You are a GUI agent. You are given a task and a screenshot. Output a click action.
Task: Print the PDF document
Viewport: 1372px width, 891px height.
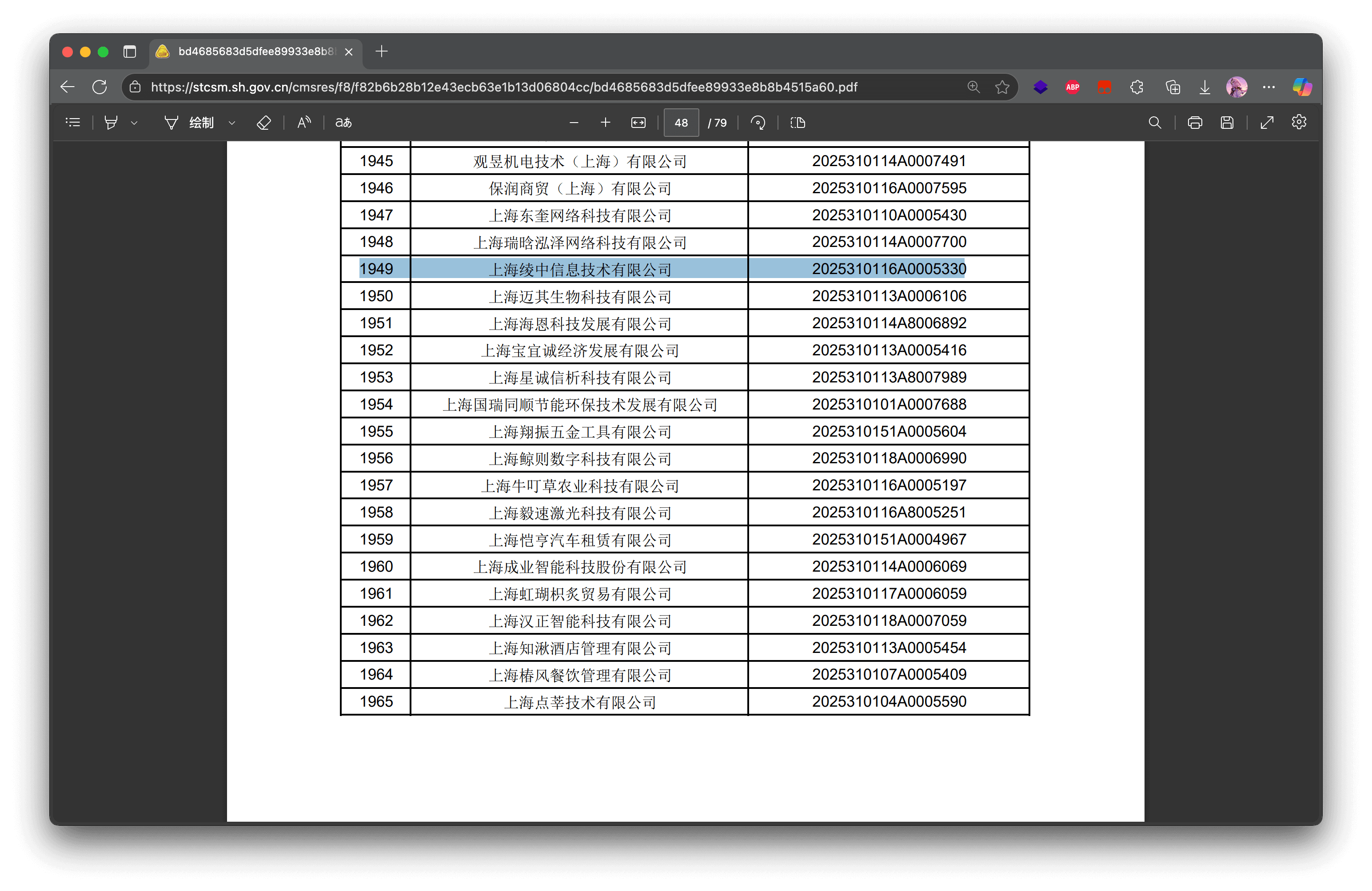1194,122
